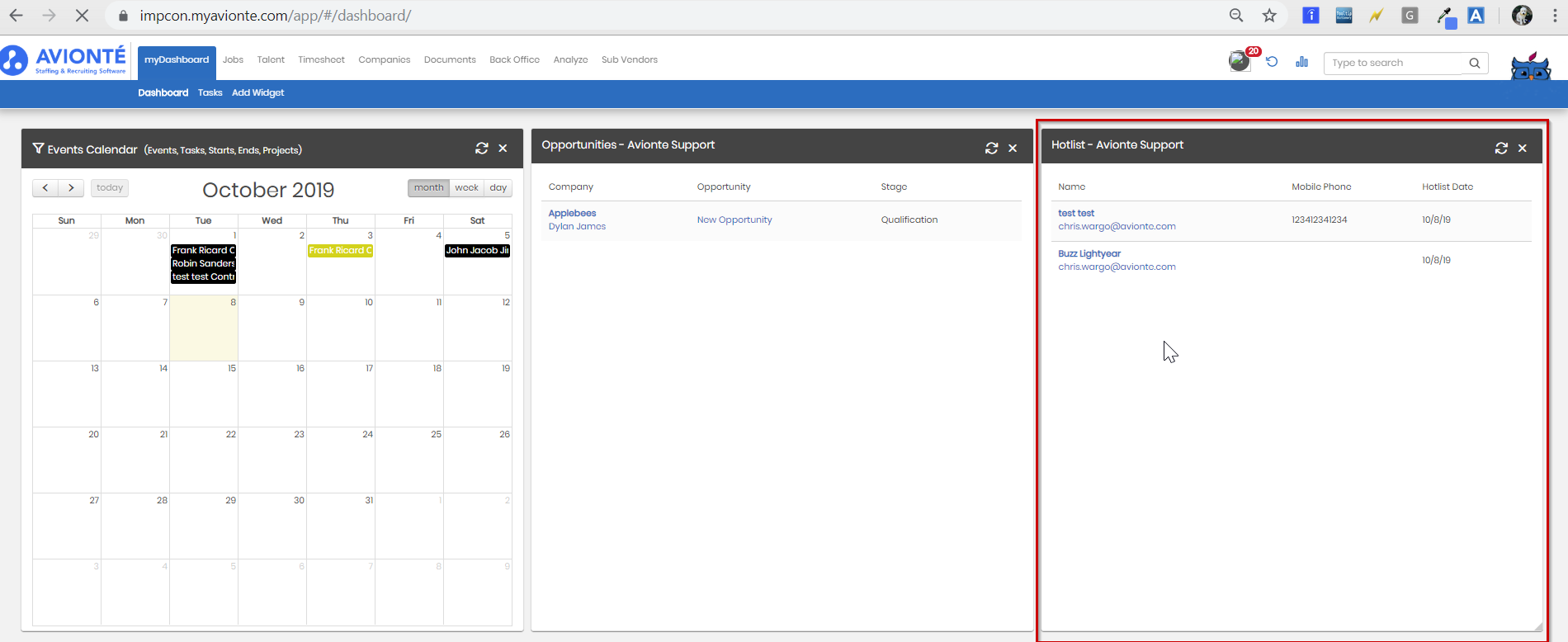Click the search magnifier icon
The image size is (1568, 642).
tap(1475, 63)
